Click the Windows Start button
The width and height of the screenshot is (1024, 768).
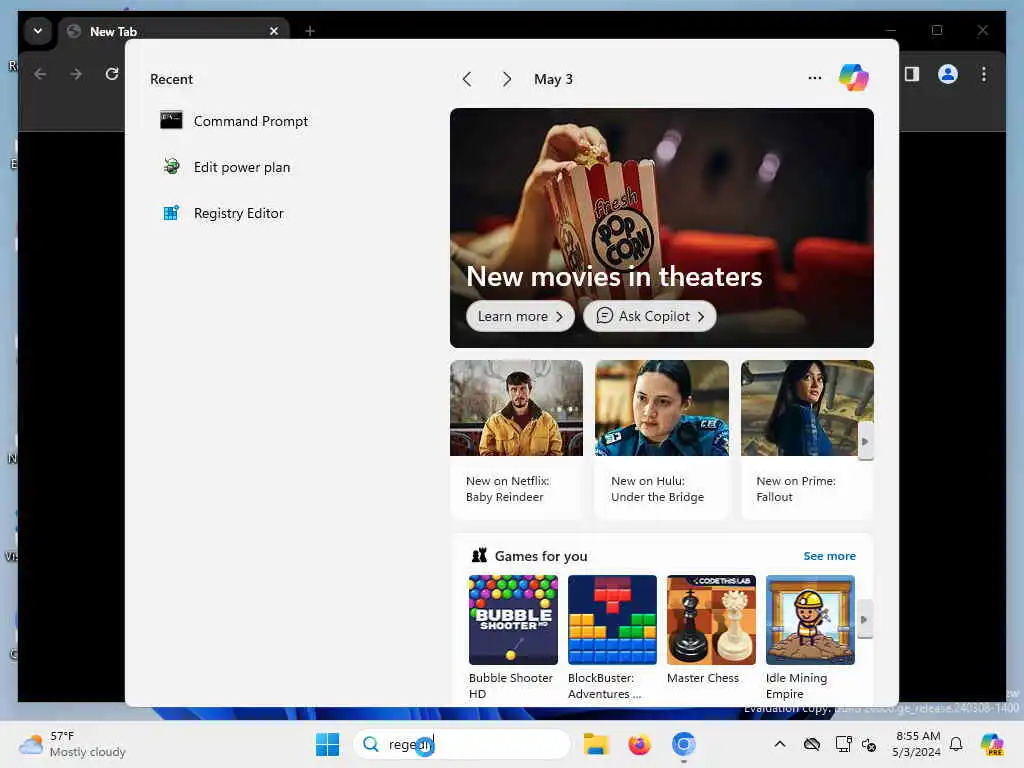point(327,744)
